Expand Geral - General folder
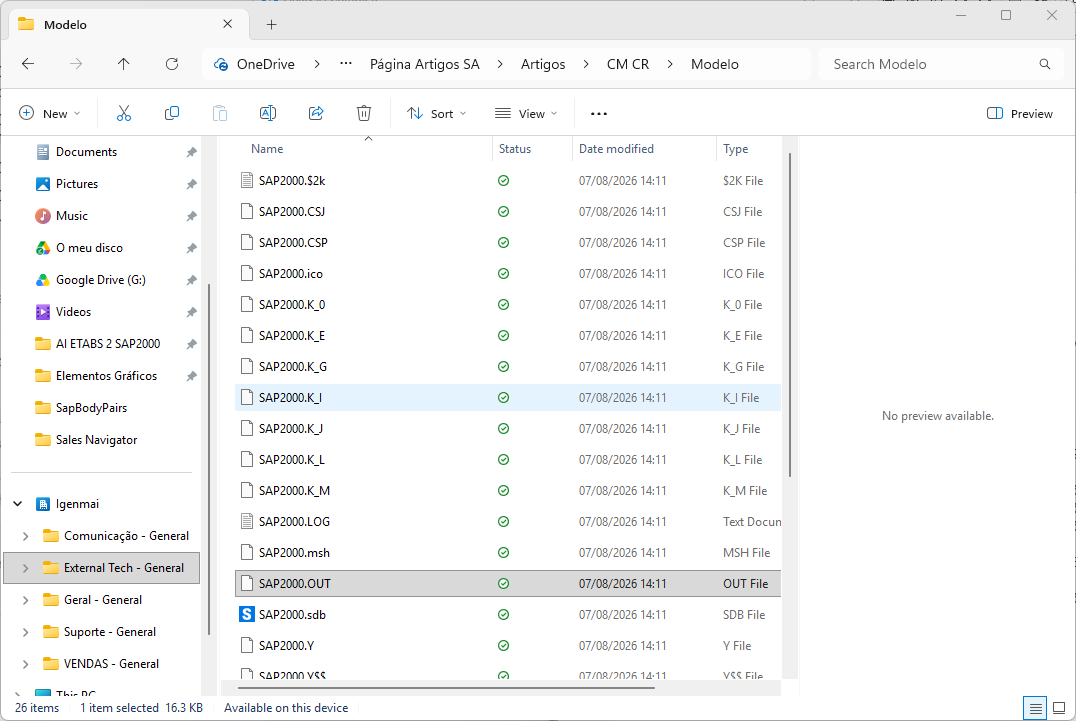This screenshot has height=721, width=1076. click(x=25, y=600)
